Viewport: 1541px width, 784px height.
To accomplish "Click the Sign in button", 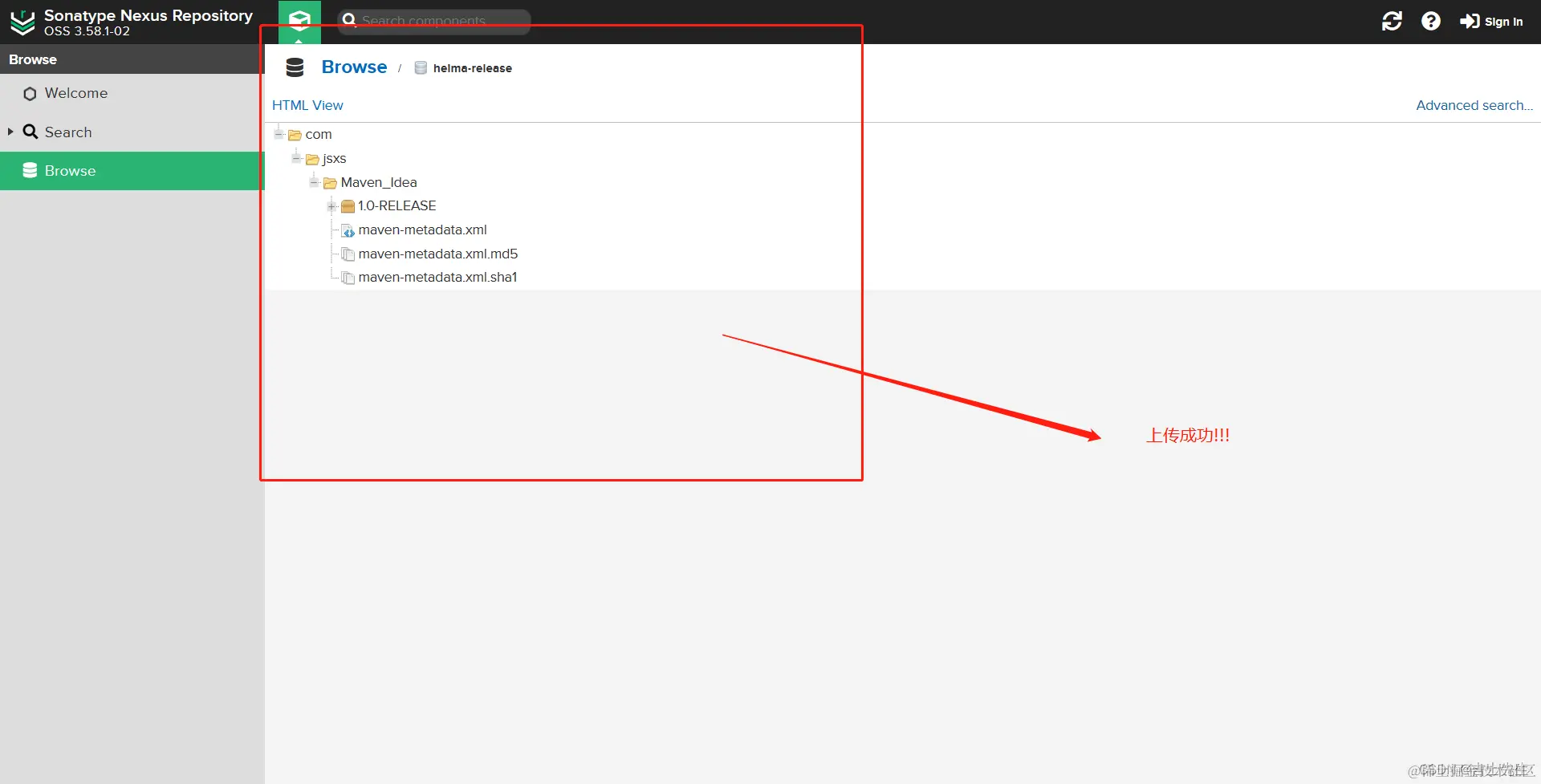I will click(1491, 22).
